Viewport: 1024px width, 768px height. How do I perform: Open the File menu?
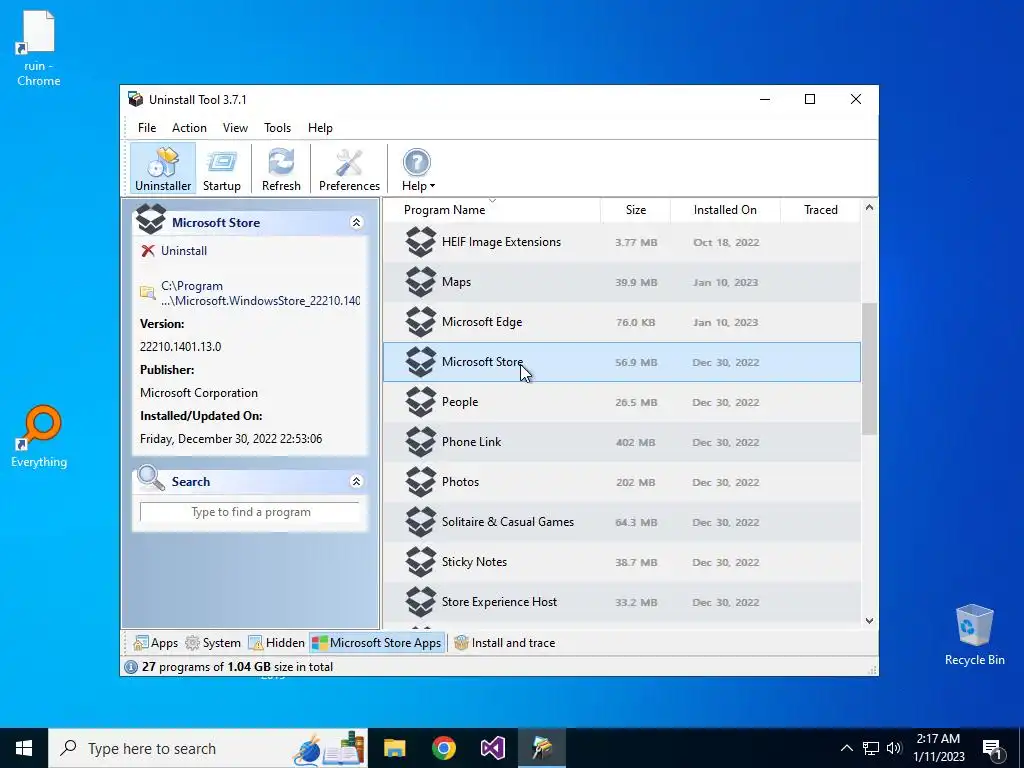tap(147, 128)
